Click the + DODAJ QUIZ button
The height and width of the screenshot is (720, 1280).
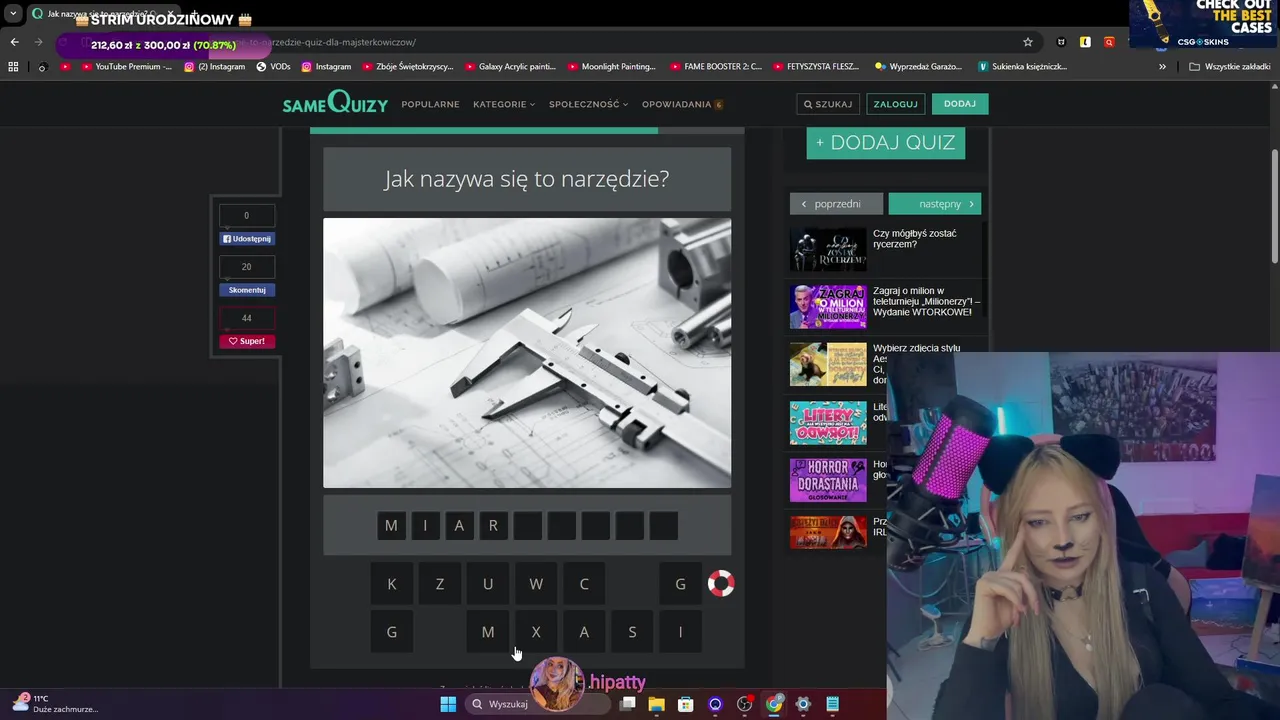(x=886, y=142)
